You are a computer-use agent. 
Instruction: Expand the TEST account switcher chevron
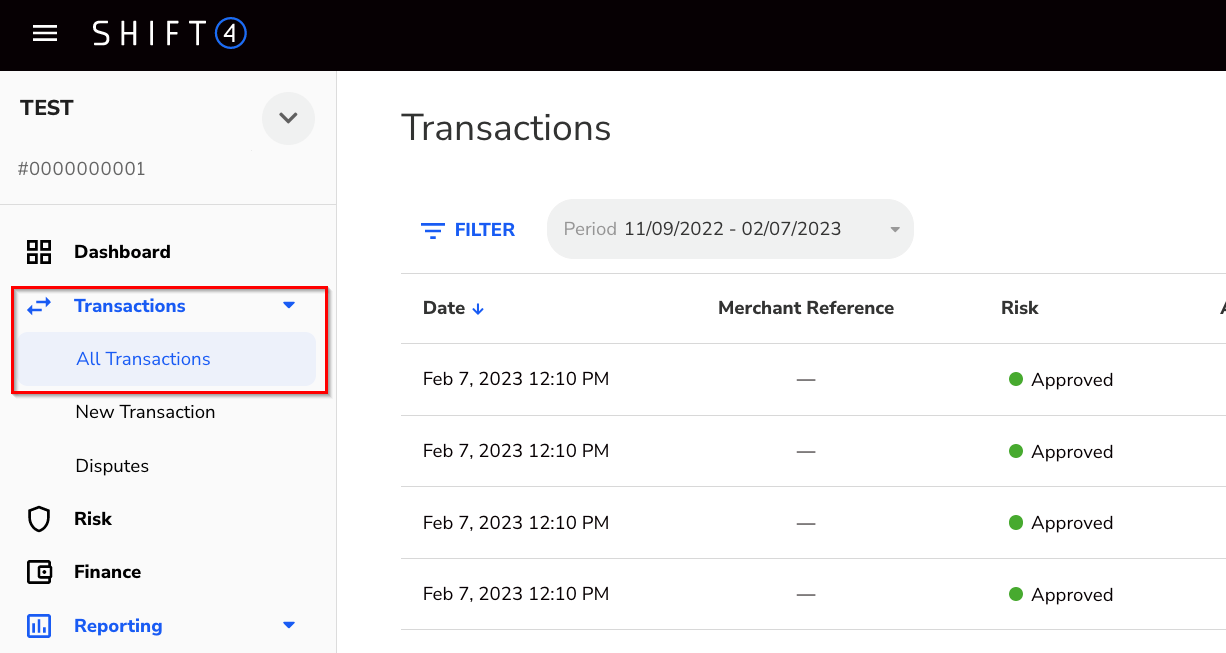pos(288,119)
